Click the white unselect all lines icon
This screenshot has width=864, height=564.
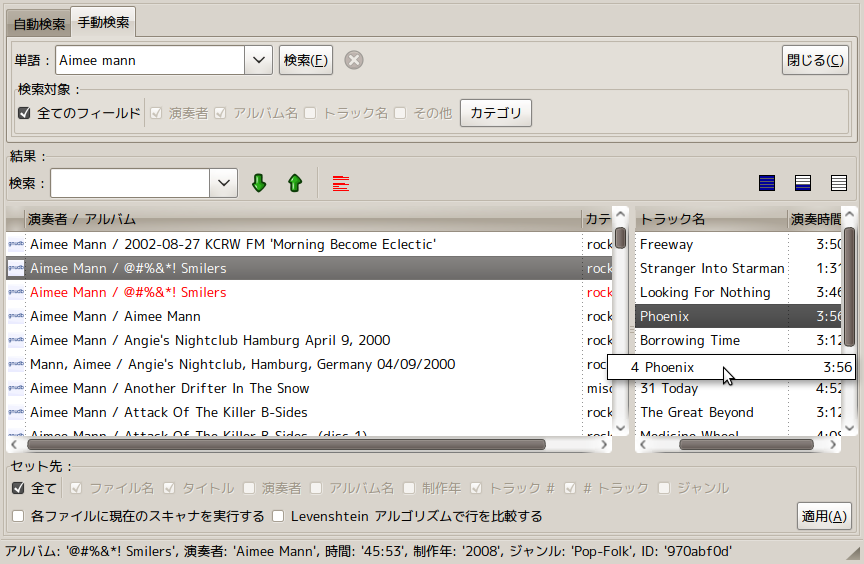(839, 183)
